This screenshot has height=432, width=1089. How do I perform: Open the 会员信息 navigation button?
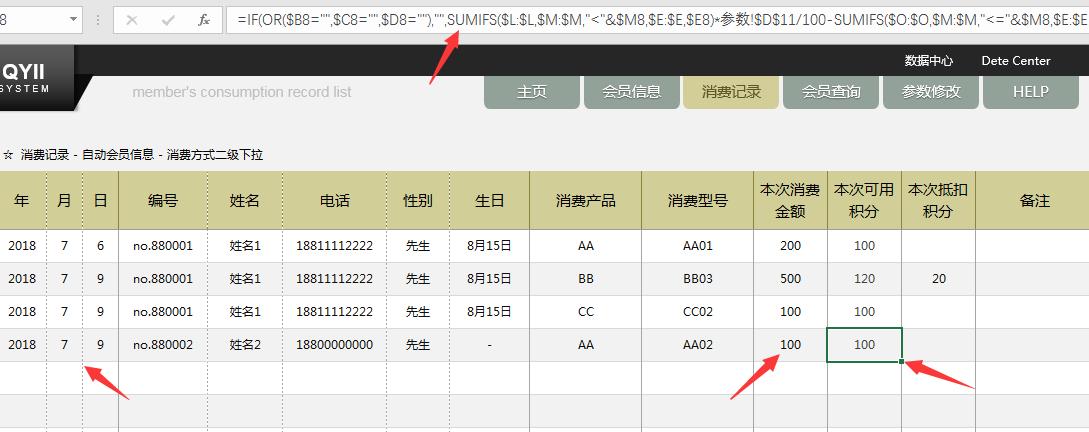tap(631, 92)
